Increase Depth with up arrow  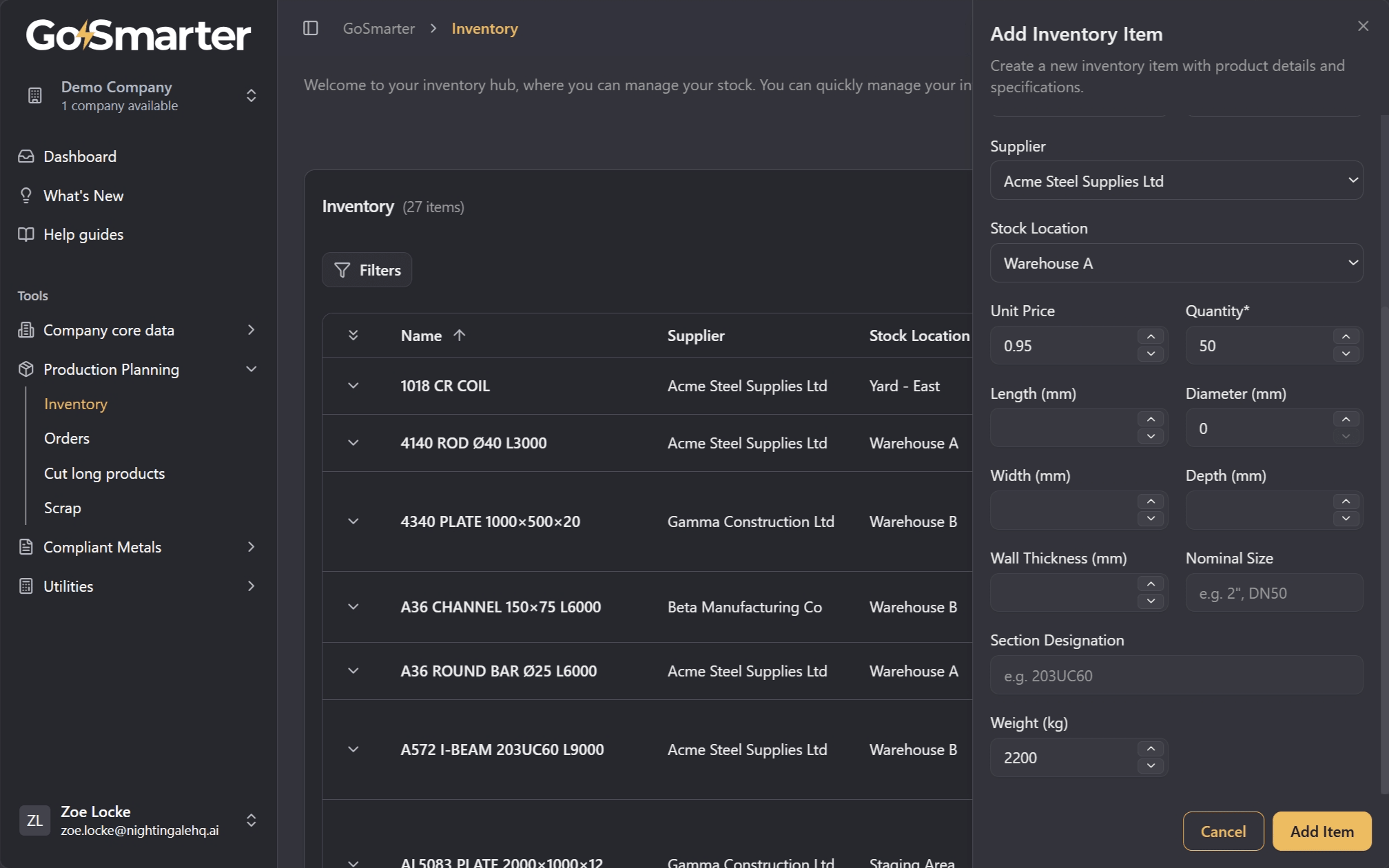click(x=1346, y=501)
